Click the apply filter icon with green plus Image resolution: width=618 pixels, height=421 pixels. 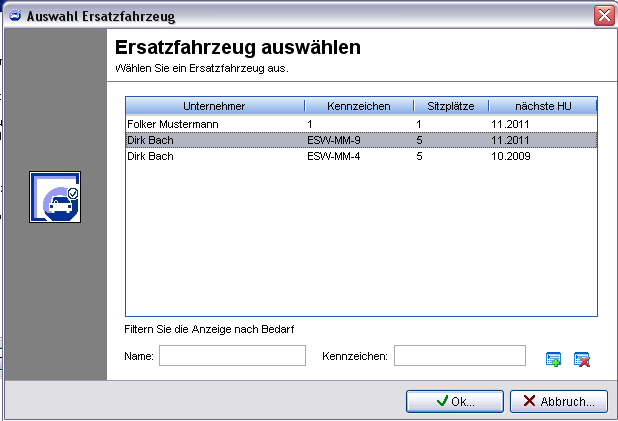553,359
